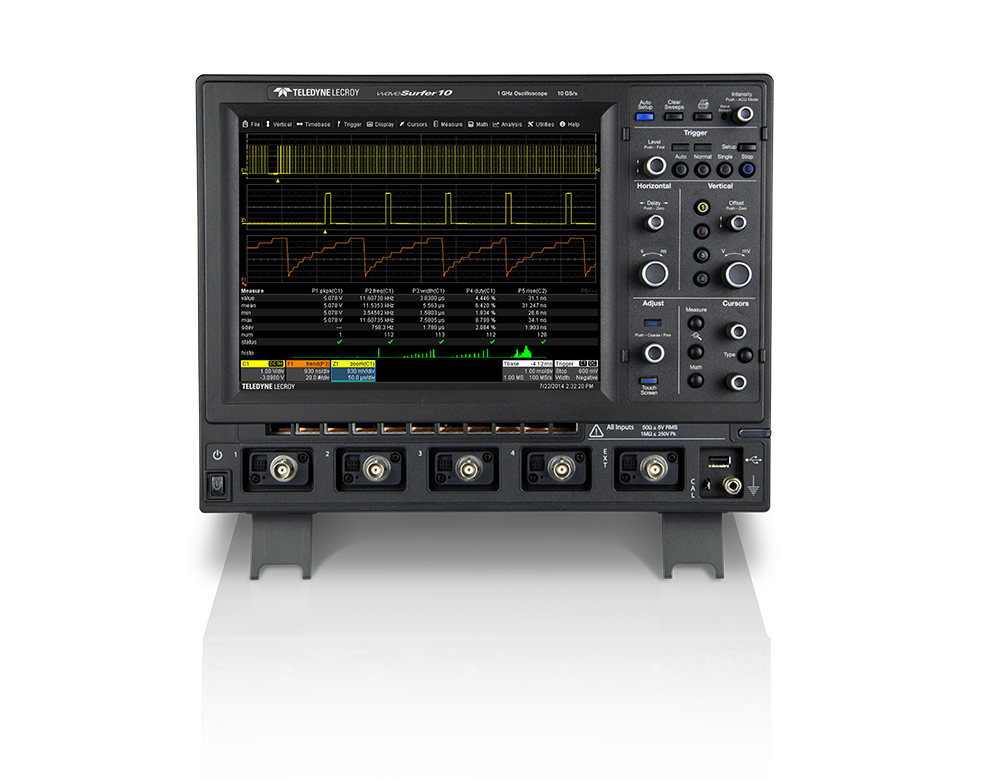Screen dimensions: 1000x781
Task: Toggle the Touch Screen button
Action: [x=649, y=381]
